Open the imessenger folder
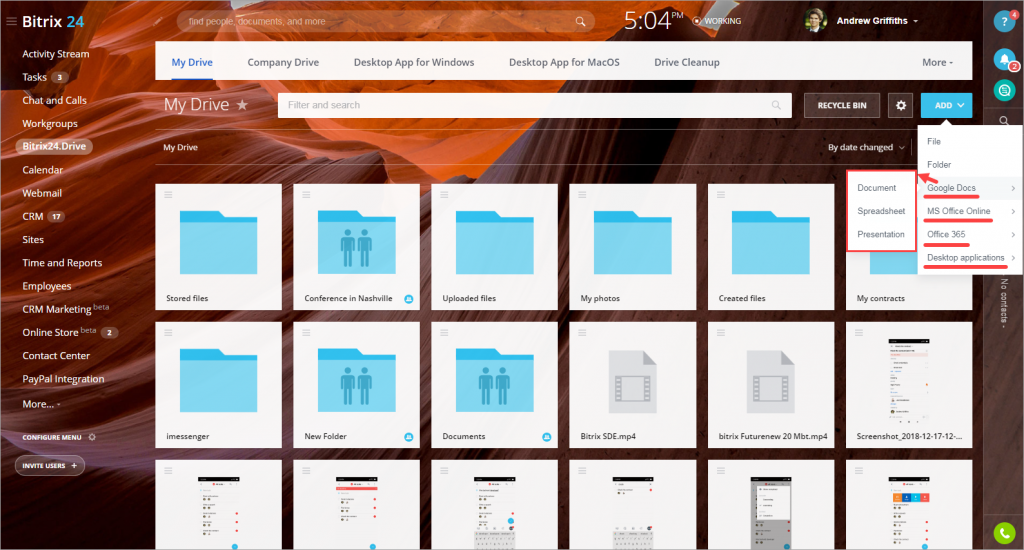1024x550 pixels. [x=218, y=385]
